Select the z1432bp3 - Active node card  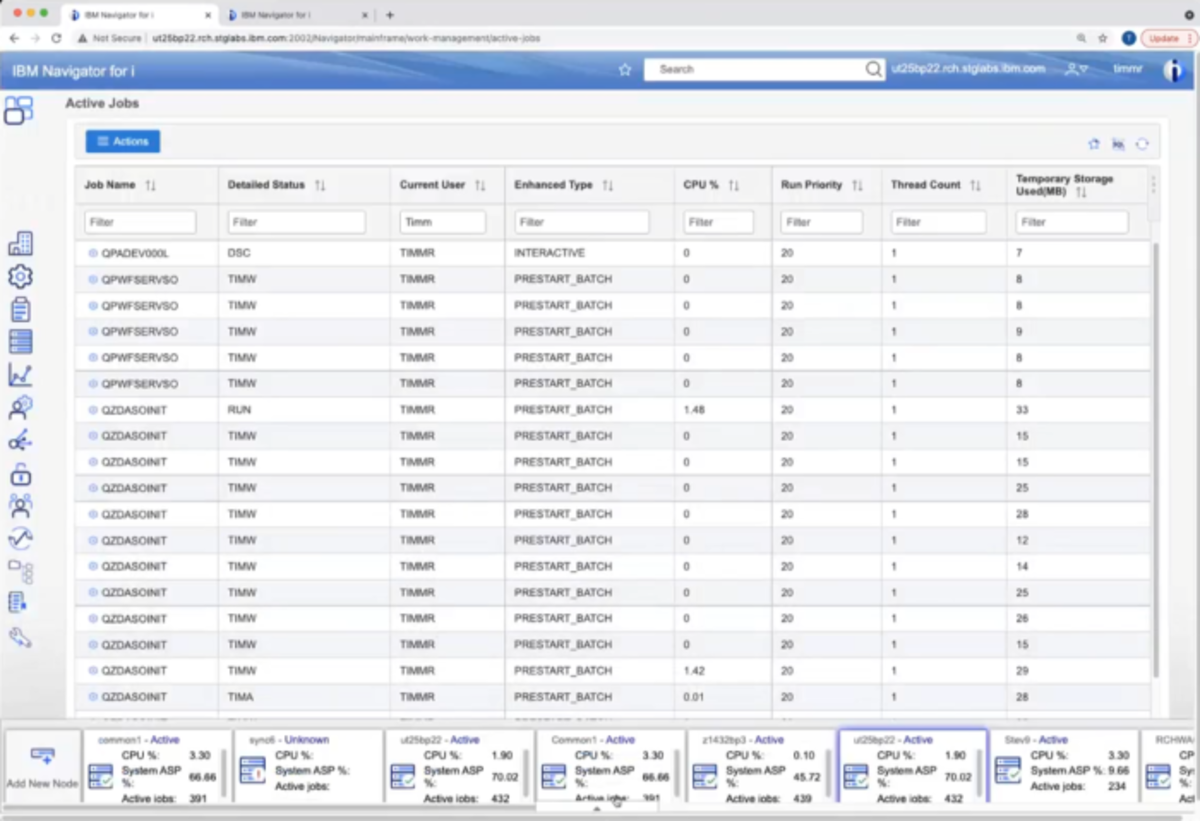[x=760, y=766]
